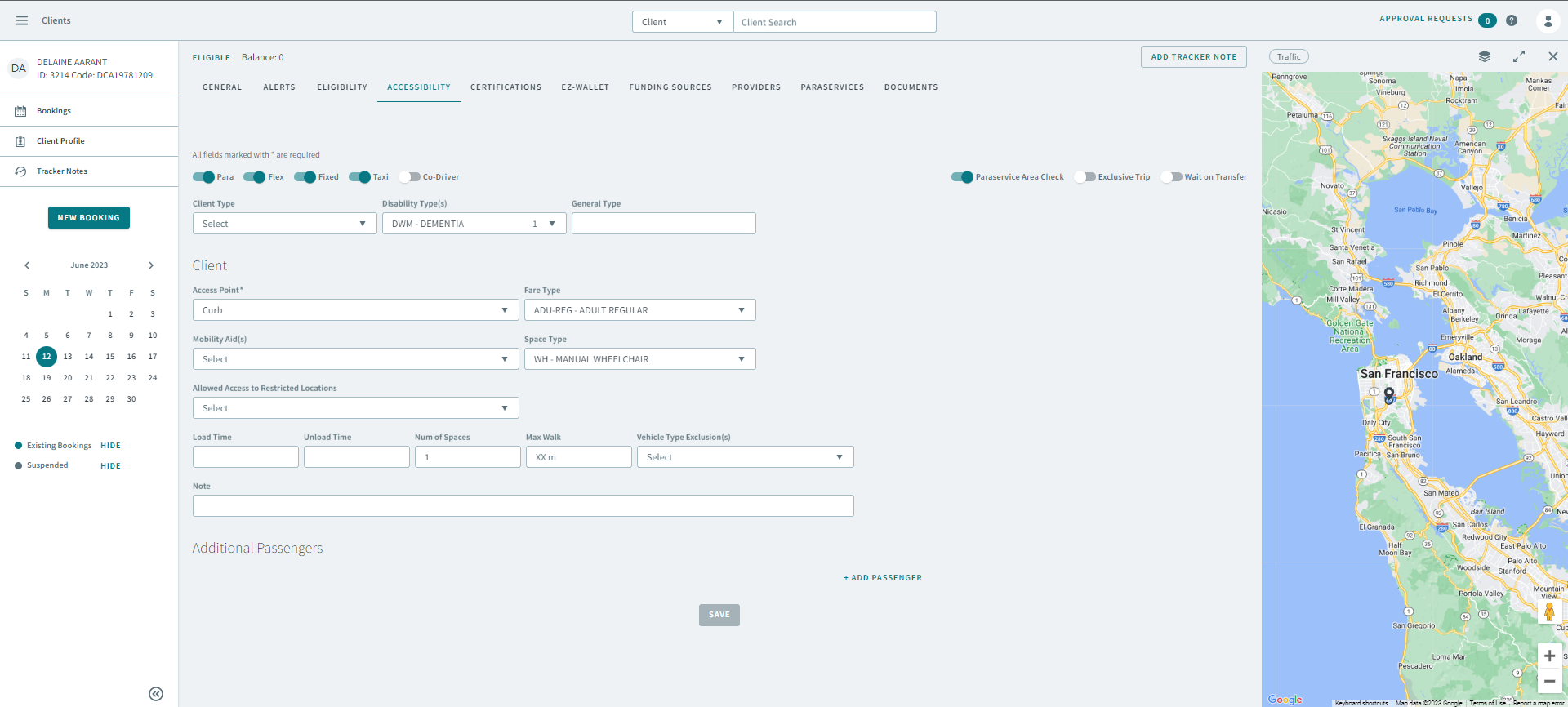The width and height of the screenshot is (1568, 707).
Task: Click the General Type input field
Action: [x=664, y=224]
